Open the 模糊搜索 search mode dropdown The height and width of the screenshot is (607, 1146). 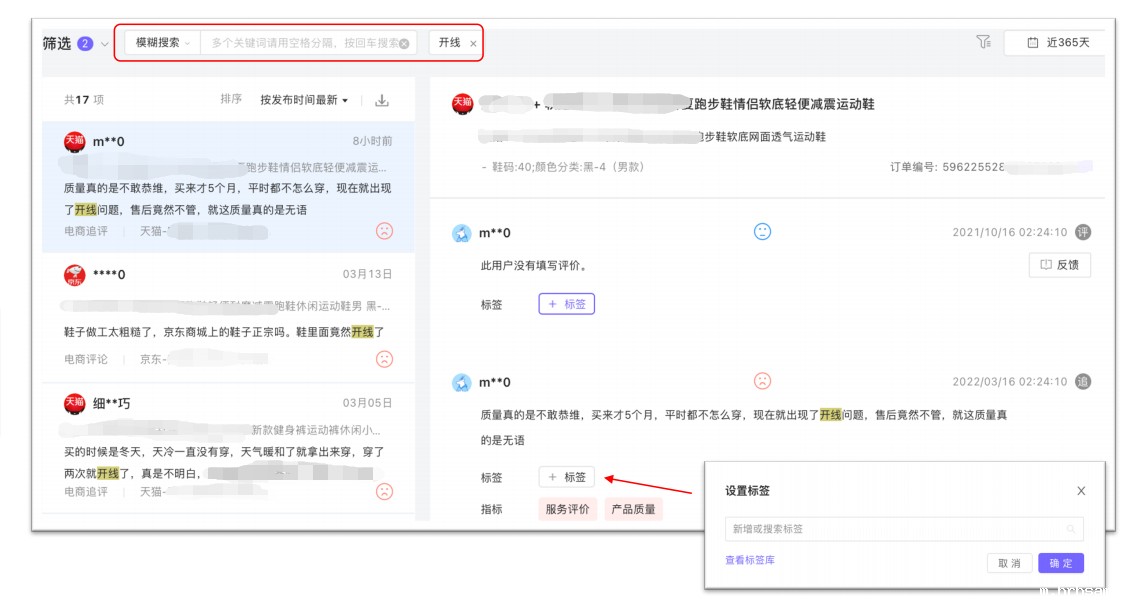[x=162, y=43]
